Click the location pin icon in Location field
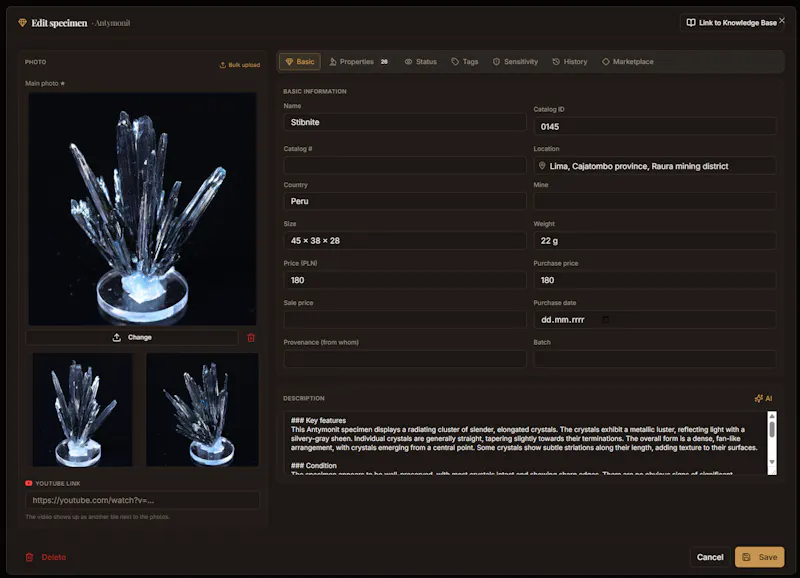The width and height of the screenshot is (800, 578). point(542,166)
